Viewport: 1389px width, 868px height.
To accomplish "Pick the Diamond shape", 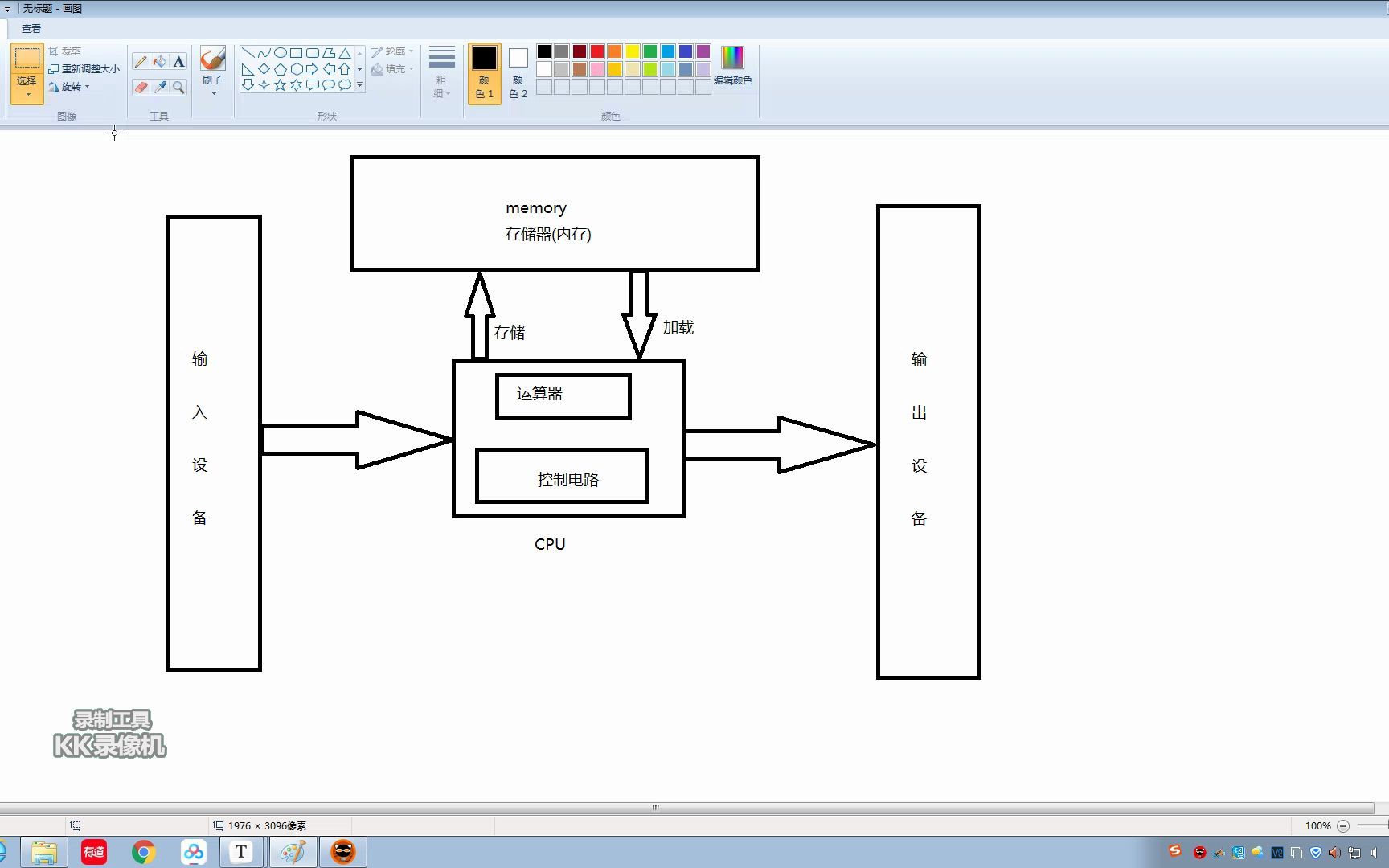I will pyautogui.click(x=264, y=69).
